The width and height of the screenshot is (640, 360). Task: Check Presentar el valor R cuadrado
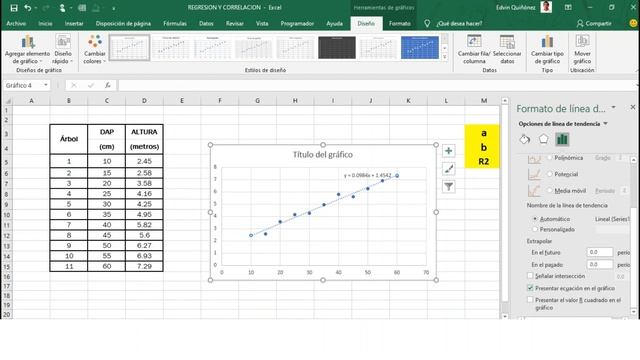pos(530,300)
